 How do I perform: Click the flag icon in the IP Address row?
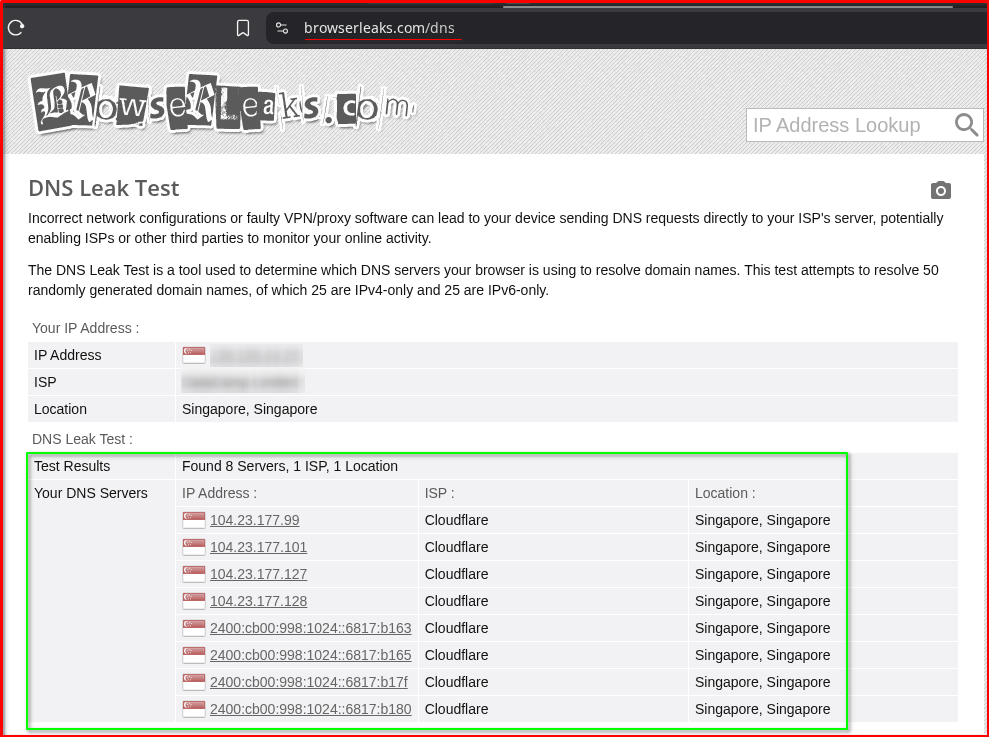point(194,355)
